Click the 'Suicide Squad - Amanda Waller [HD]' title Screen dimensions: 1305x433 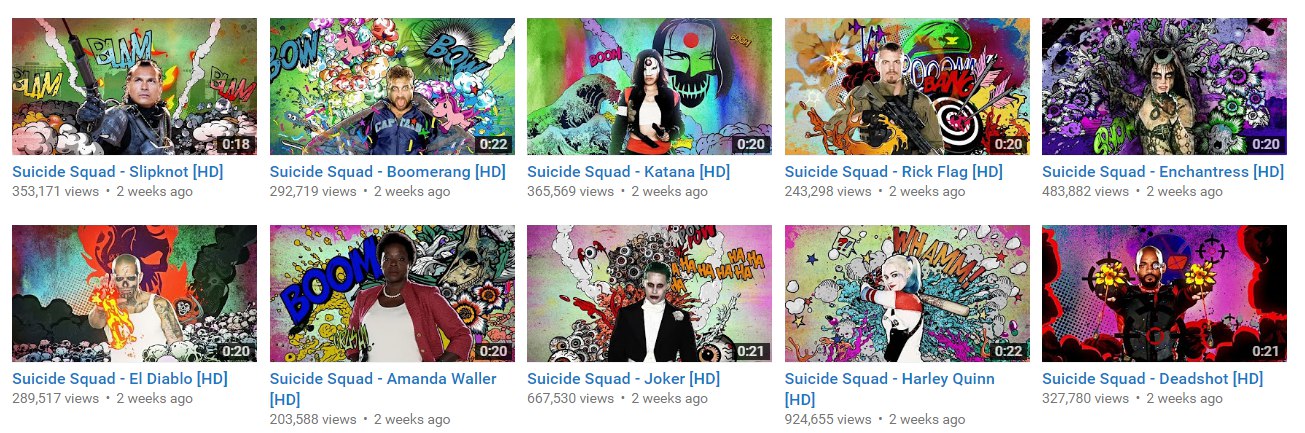383,389
